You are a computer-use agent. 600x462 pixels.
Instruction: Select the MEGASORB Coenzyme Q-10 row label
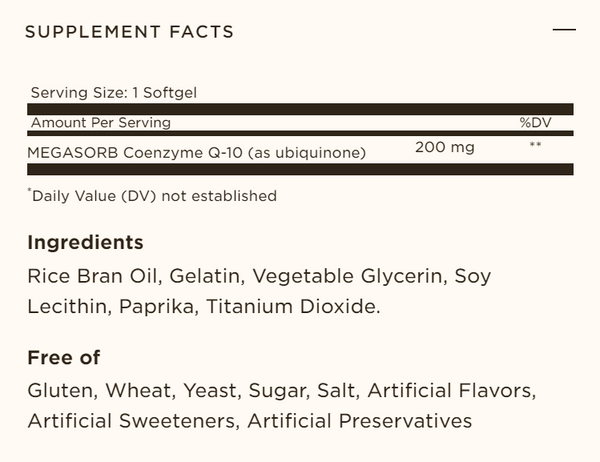point(198,152)
